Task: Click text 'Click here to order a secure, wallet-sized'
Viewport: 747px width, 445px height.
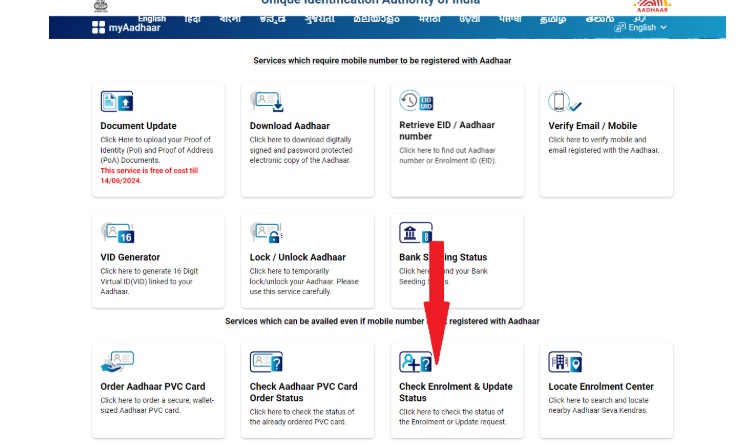Action: pos(157,405)
